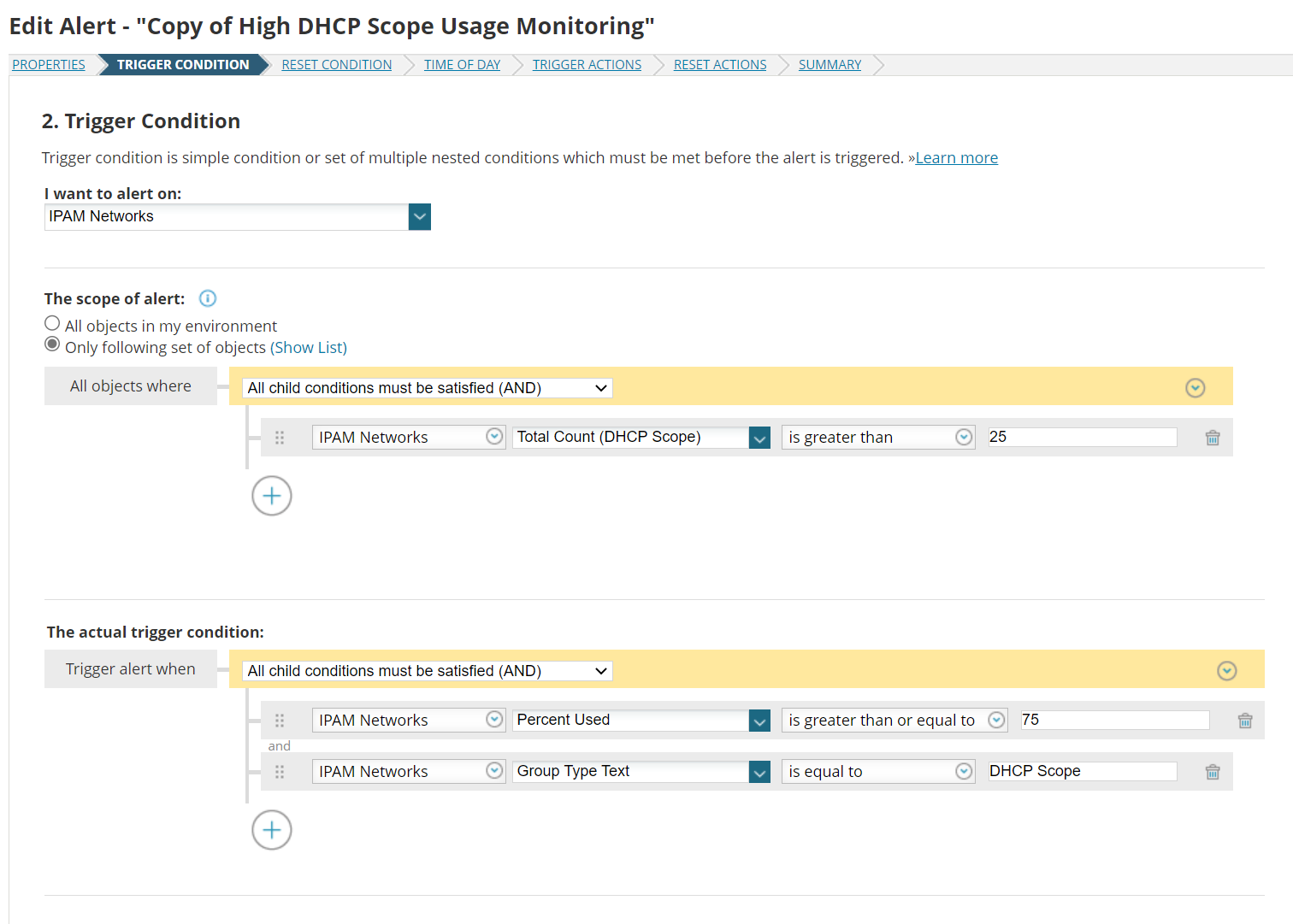The width and height of the screenshot is (1293, 924).
Task: Click the info icon beside scope of alert
Action: click(x=208, y=298)
